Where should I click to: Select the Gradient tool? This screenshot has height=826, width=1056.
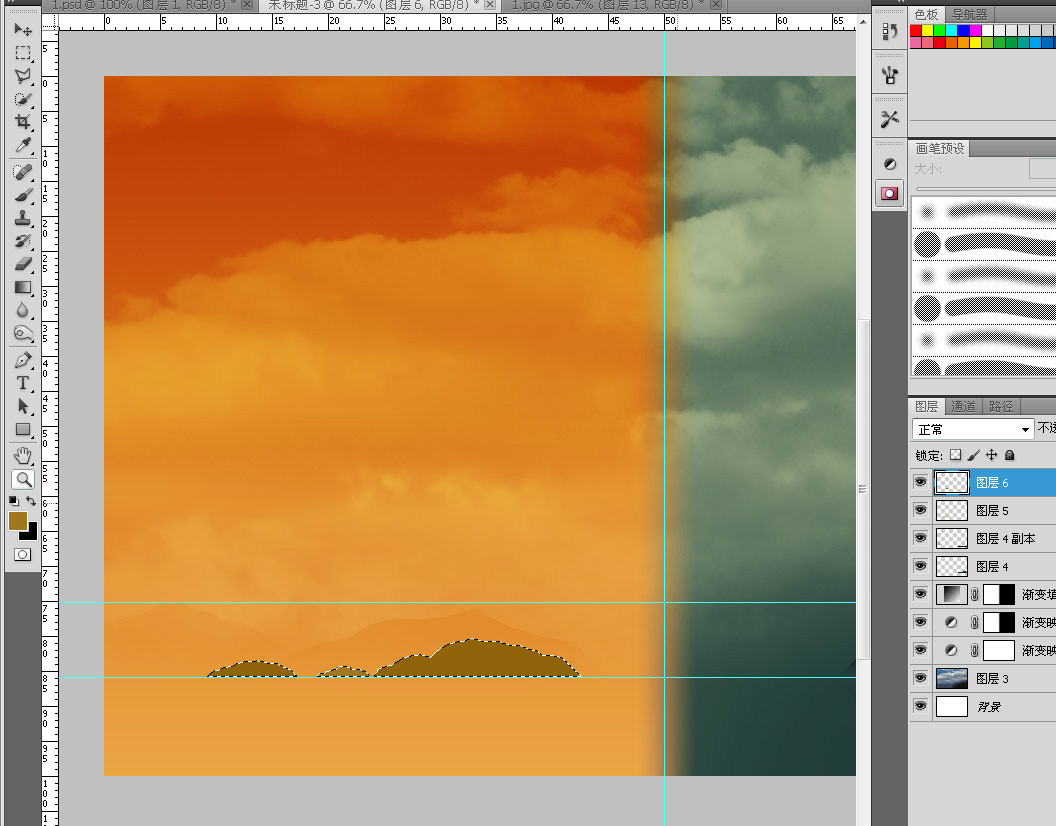tap(23, 287)
